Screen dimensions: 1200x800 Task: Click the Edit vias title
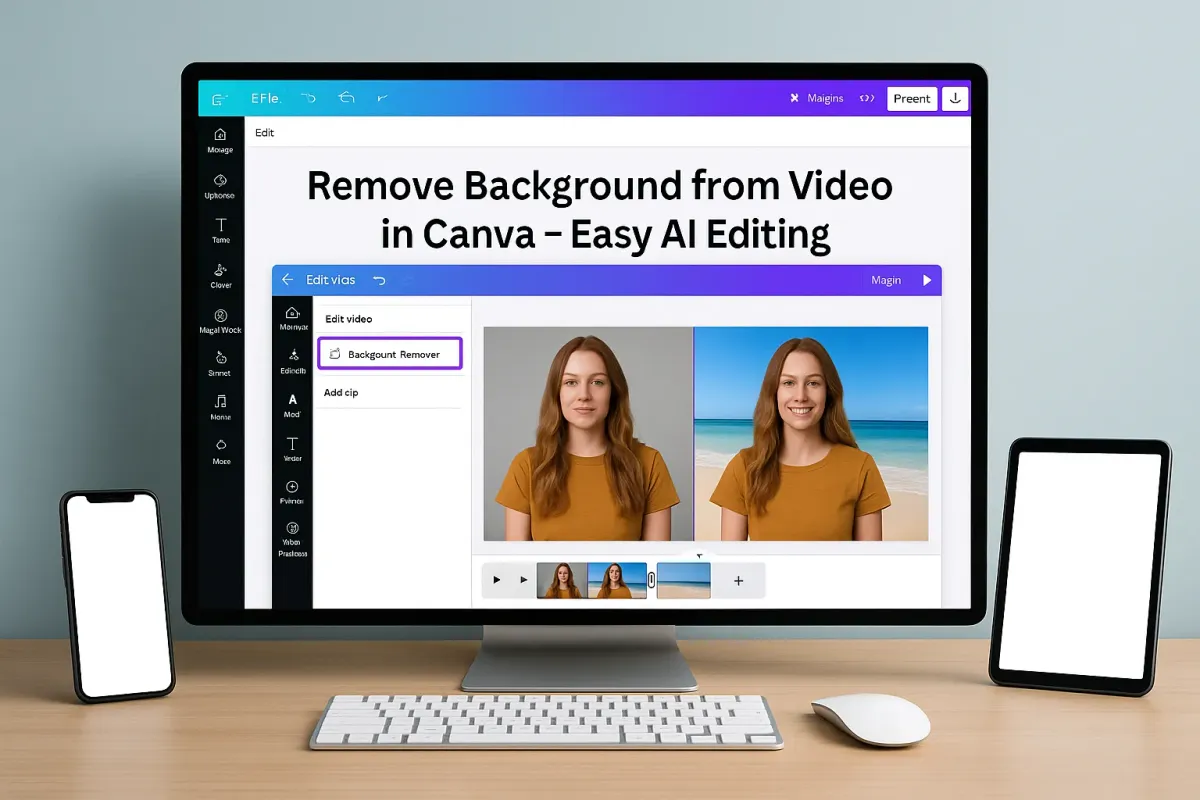(x=330, y=280)
